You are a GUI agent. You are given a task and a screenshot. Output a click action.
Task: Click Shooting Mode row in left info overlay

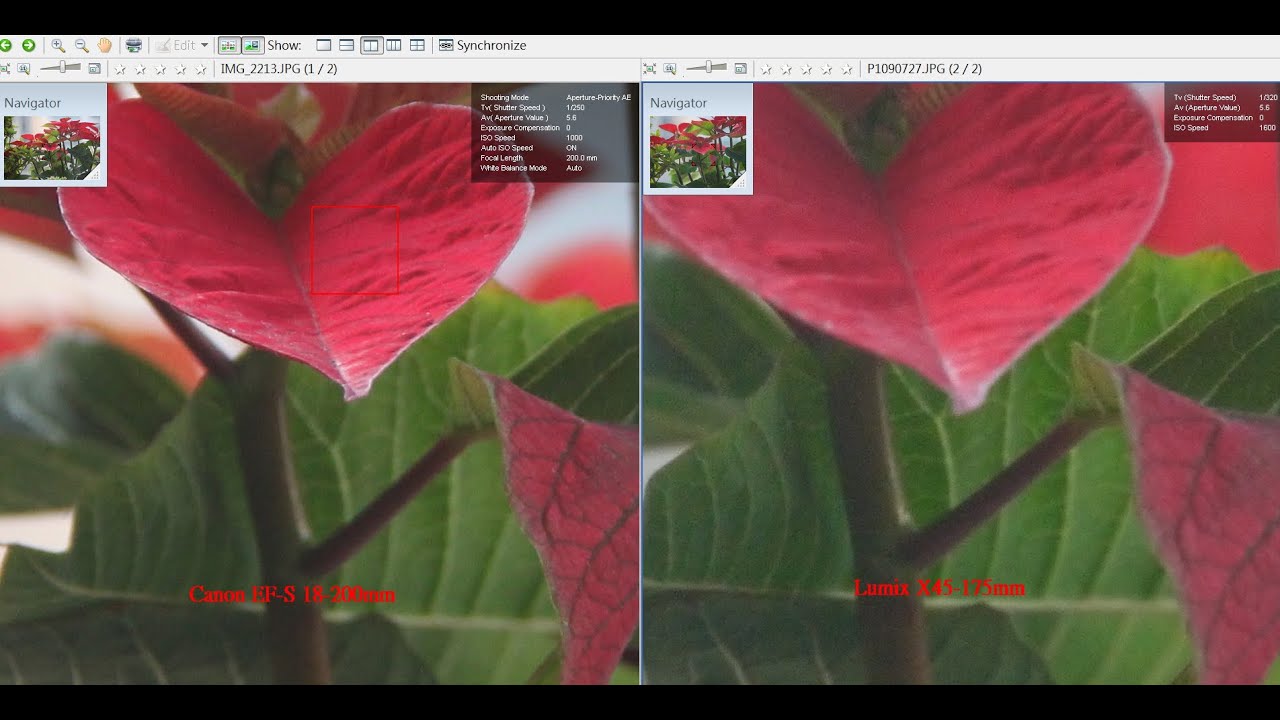point(556,98)
